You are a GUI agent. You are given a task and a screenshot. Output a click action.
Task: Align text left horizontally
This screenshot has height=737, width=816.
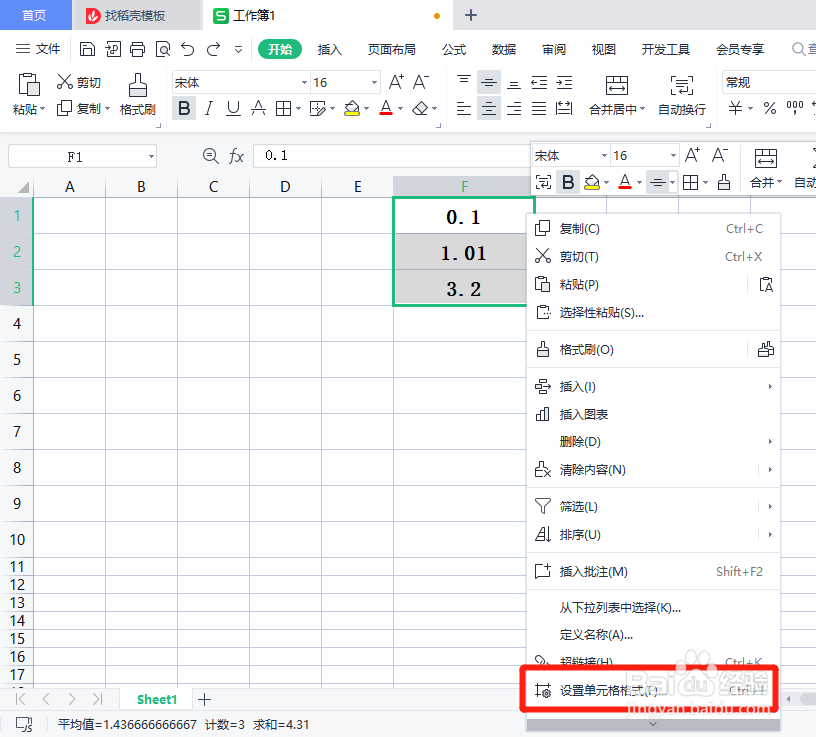(463, 108)
